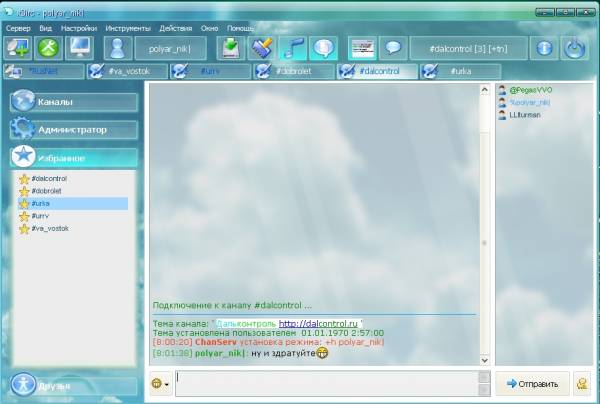The height and width of the screenshot is (404, 600).
Task: Click the yellow user icon beside Отправить
Action: coord(582,382)
